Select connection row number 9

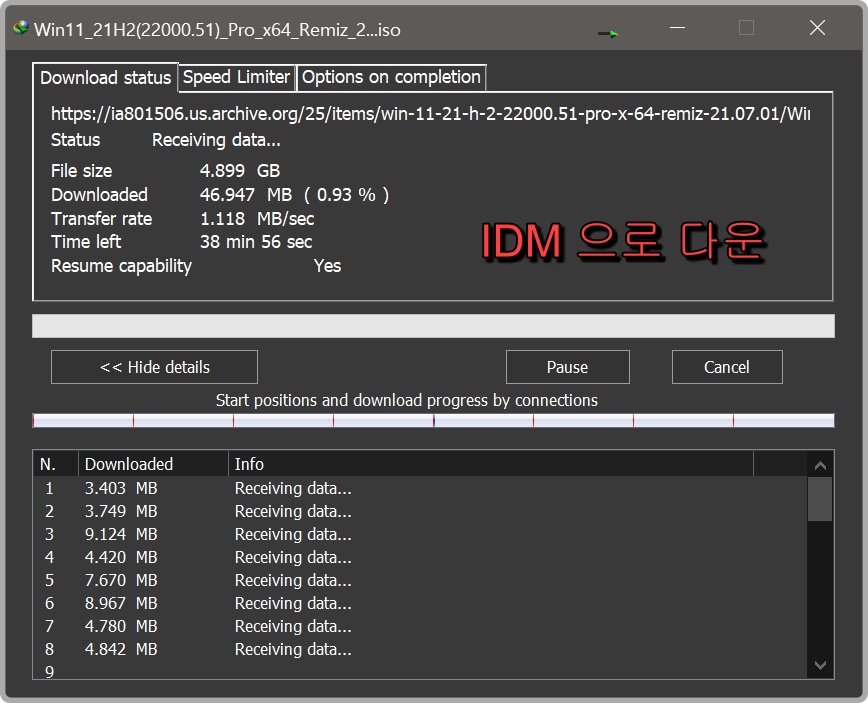420,670
